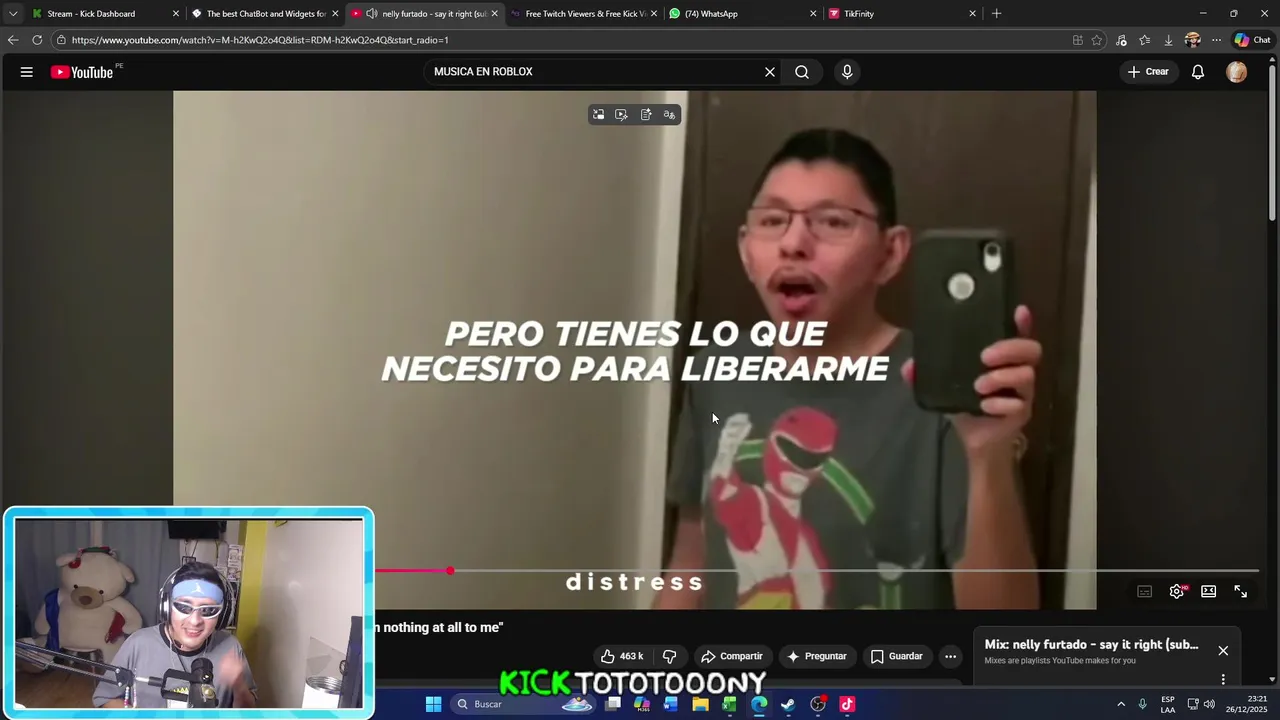Open a new browser tab
1280x720 pixels.
tap(996, 14)
